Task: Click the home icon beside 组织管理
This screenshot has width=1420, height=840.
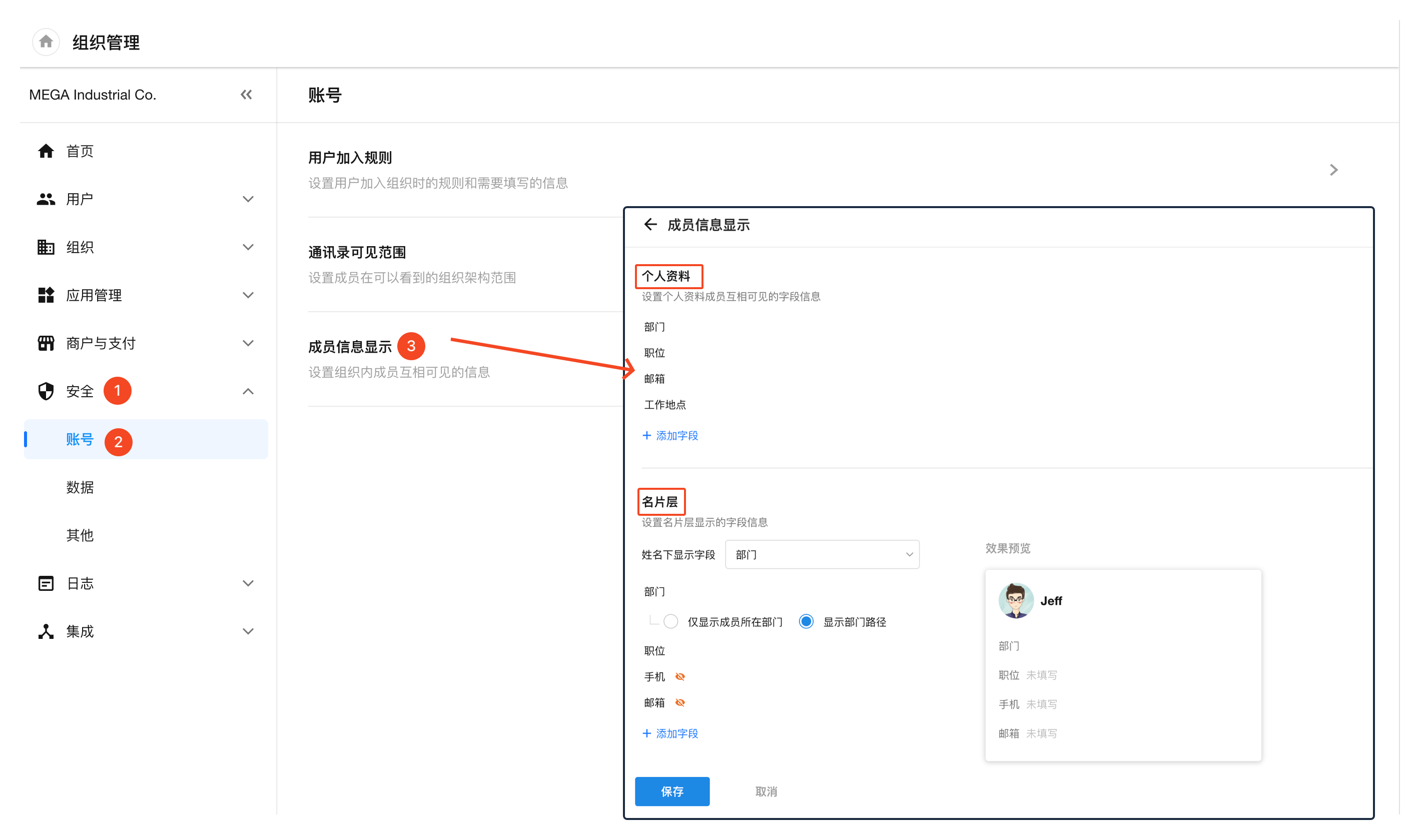Action: 46,42
